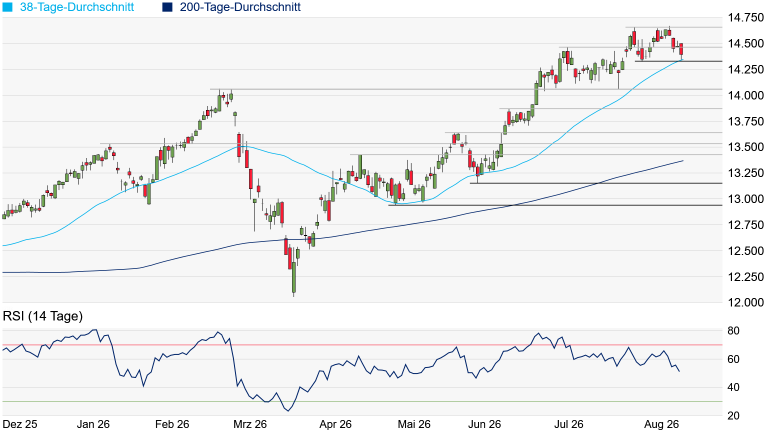Click the 14.000 price axis label
Viewport: 765px width, 430px height.
745,96
